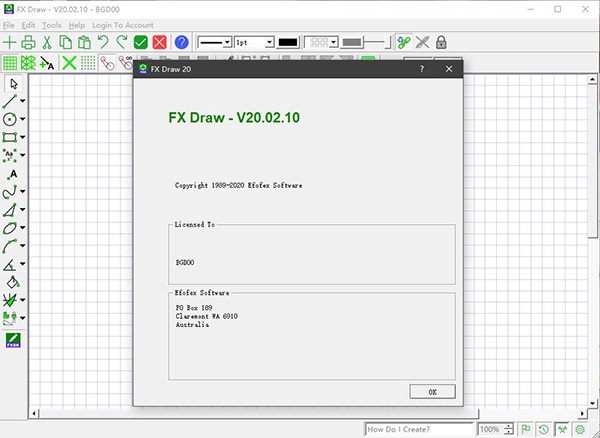The width and height of the screenshot is (600, 438).
Task: Select the point label A tool
Action: [12, 174]
